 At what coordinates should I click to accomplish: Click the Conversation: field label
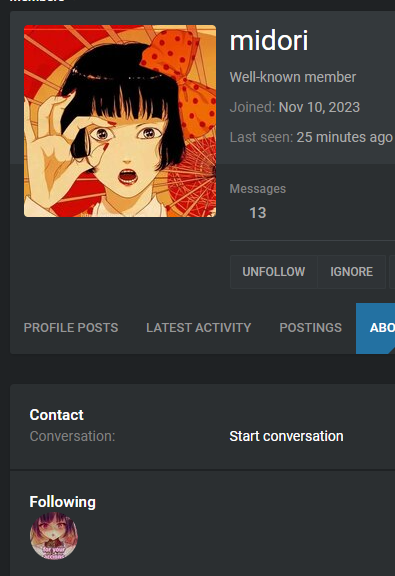72,436
